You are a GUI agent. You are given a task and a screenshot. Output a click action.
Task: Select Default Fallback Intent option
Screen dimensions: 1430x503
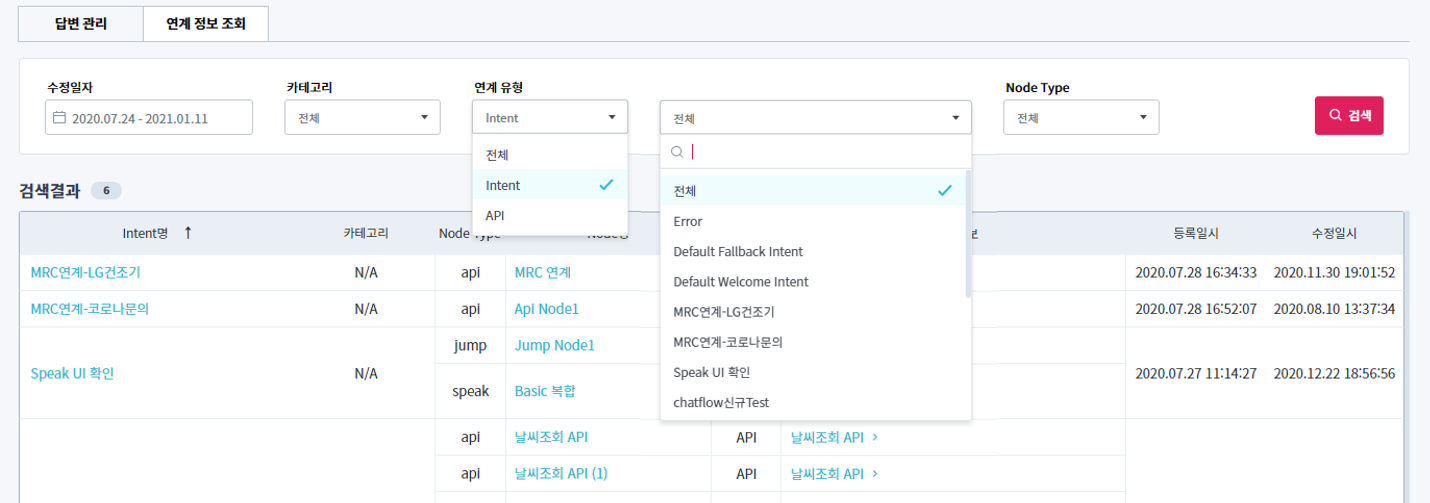(x=738, y=252)
